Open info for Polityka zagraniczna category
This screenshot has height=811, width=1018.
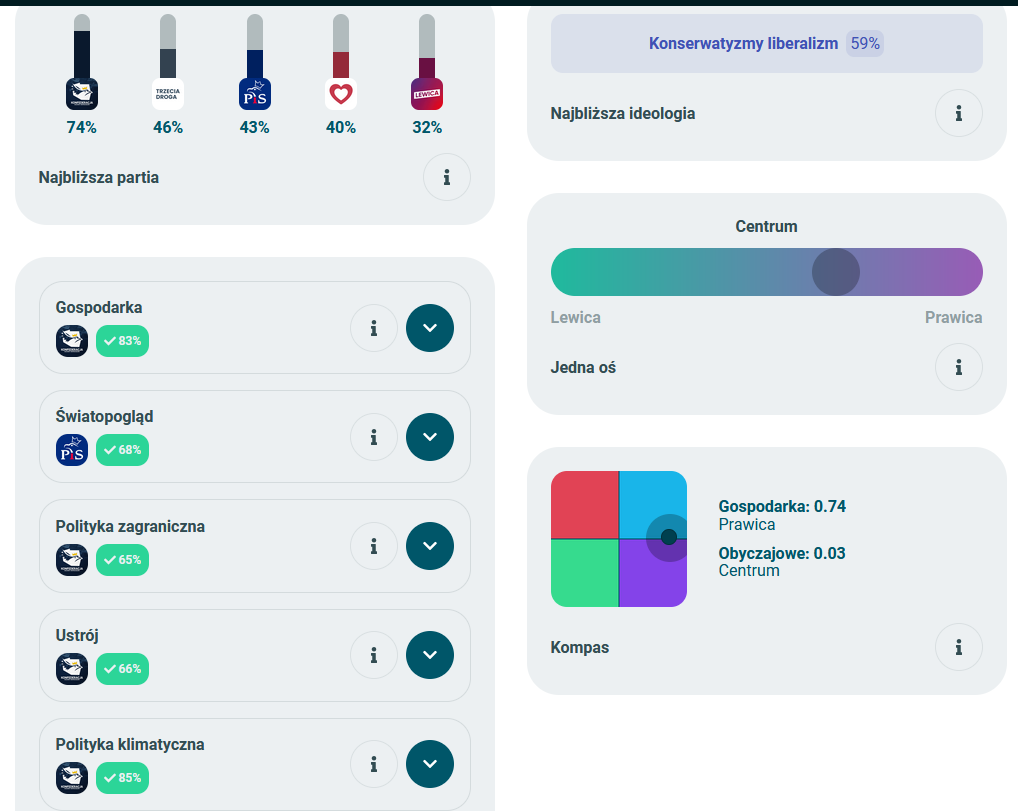point(374,547)
